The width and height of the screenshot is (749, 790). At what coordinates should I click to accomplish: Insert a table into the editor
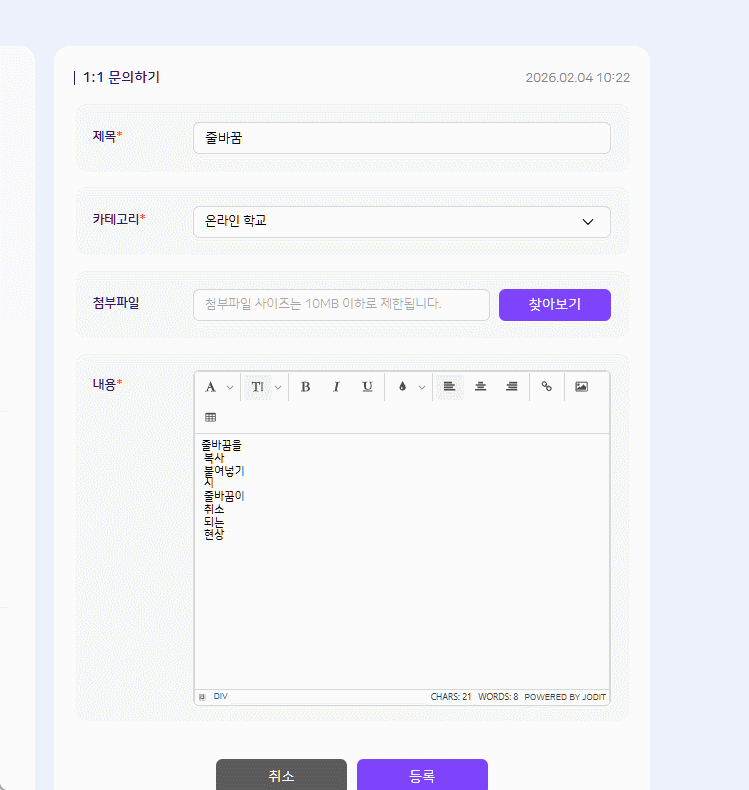click(210, 417)
